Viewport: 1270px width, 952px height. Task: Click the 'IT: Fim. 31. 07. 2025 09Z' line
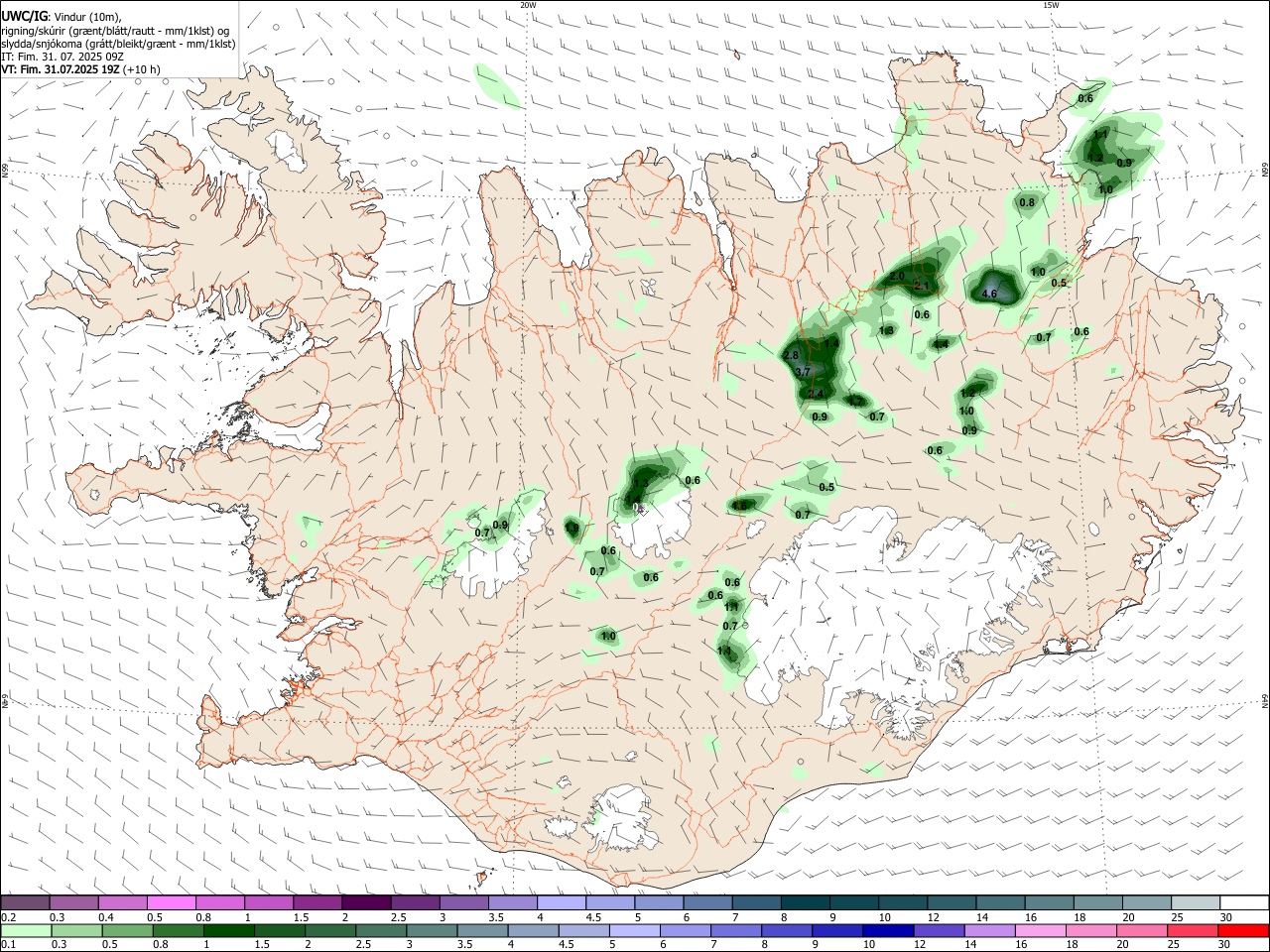pyautogui.click(x=63, y=57)
